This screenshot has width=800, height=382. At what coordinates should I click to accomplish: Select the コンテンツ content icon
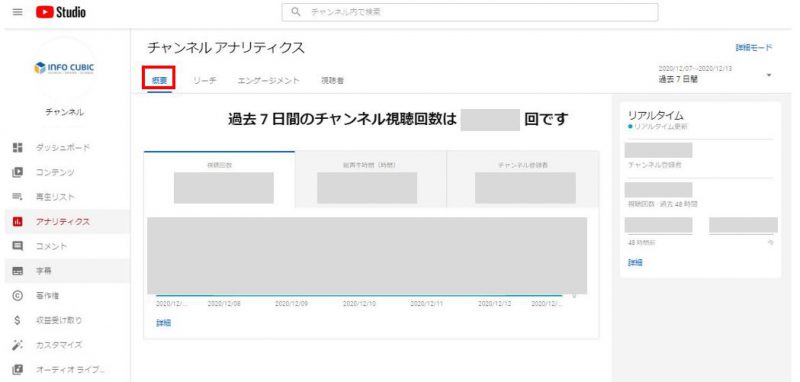pyautogui.click(x=18, y=172)
